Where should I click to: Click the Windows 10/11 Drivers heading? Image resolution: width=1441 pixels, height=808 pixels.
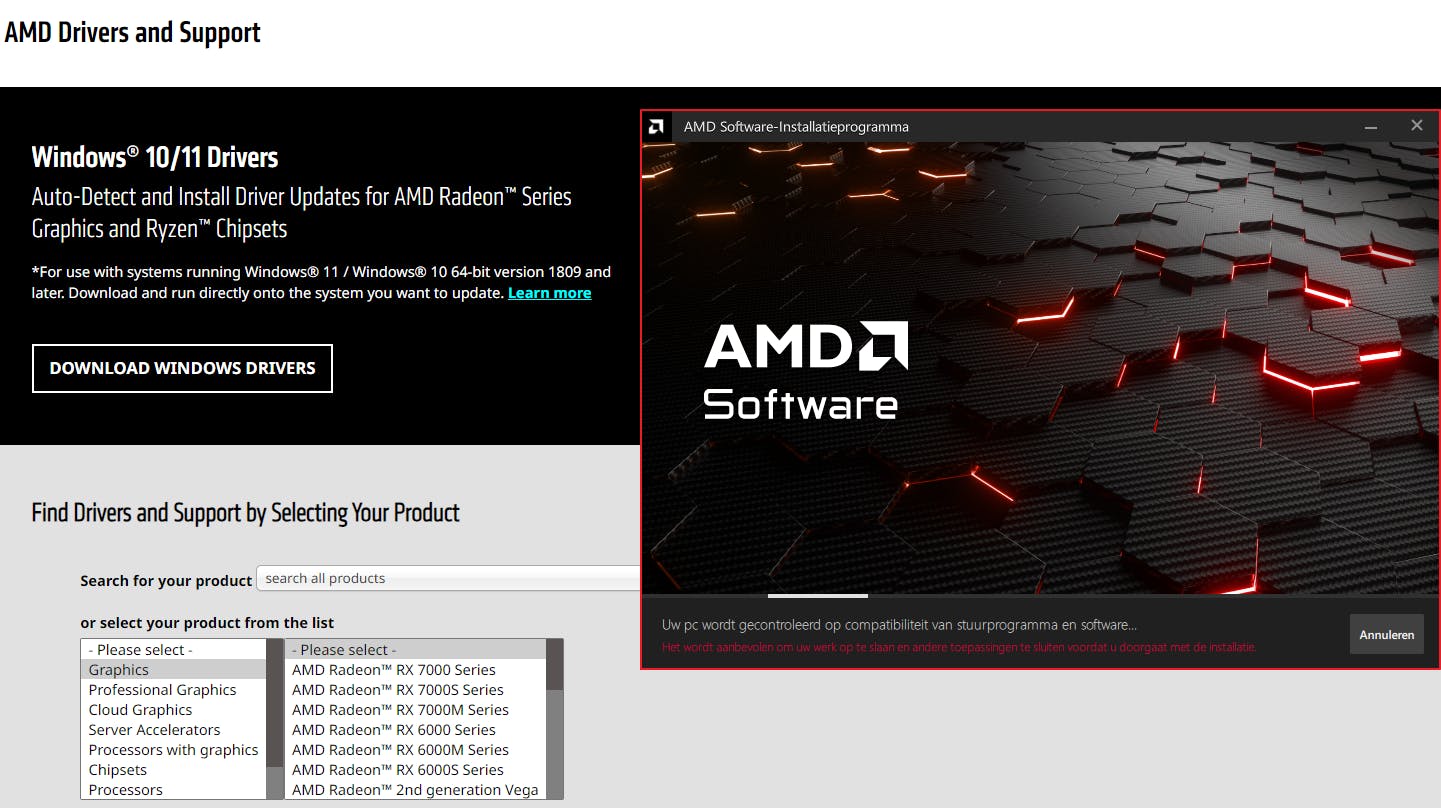[x=155, y=157]
